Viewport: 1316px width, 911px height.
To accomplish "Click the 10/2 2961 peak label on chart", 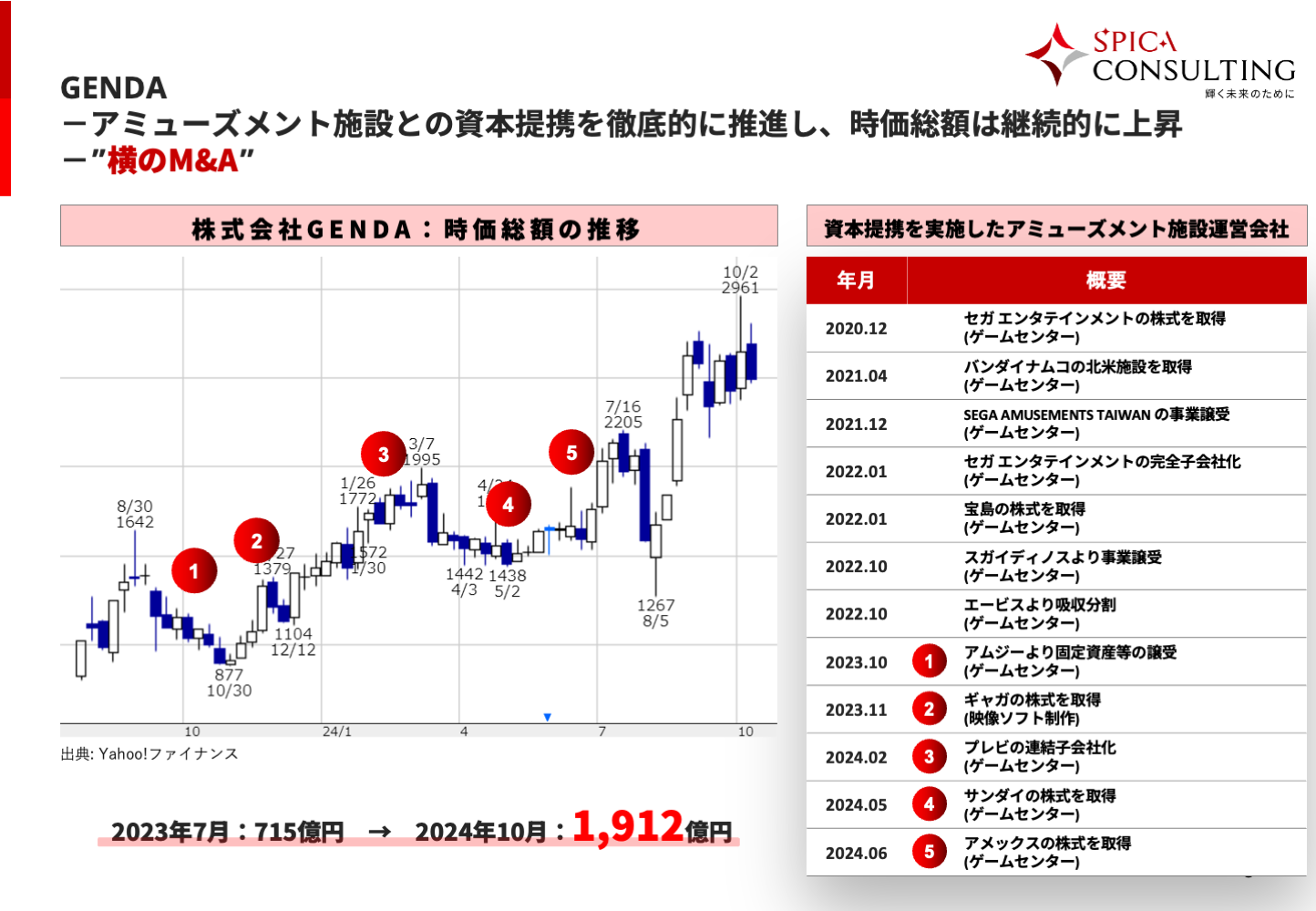I will (x=740, y=280).
